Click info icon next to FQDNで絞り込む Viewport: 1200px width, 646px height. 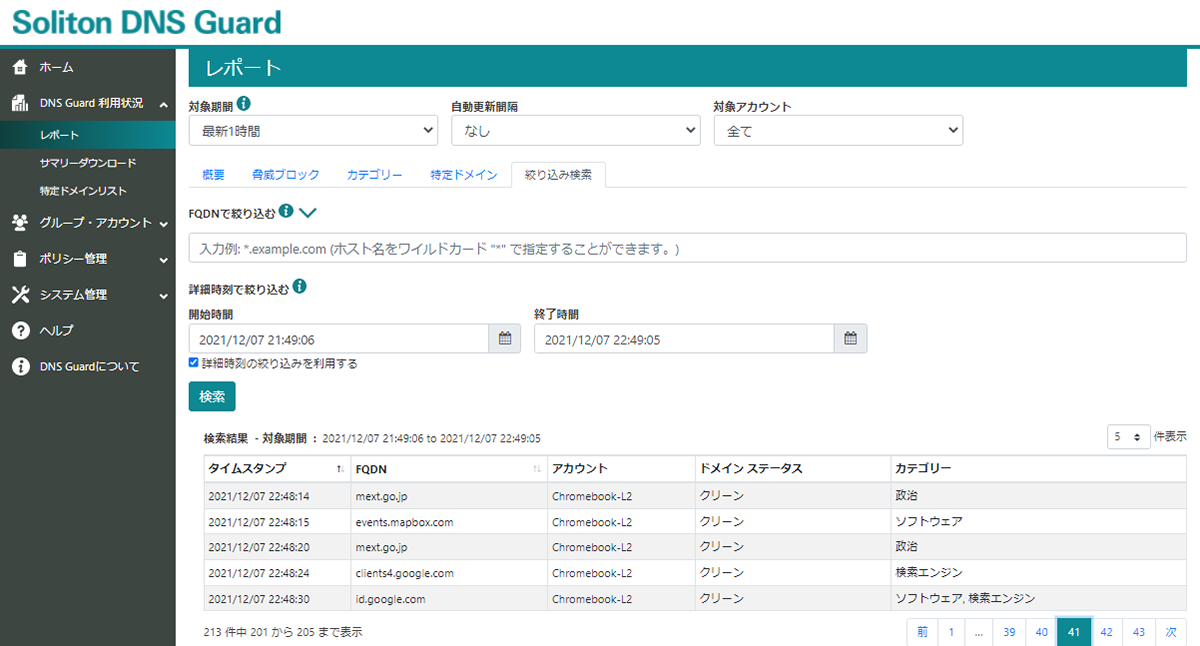point(286,211)
